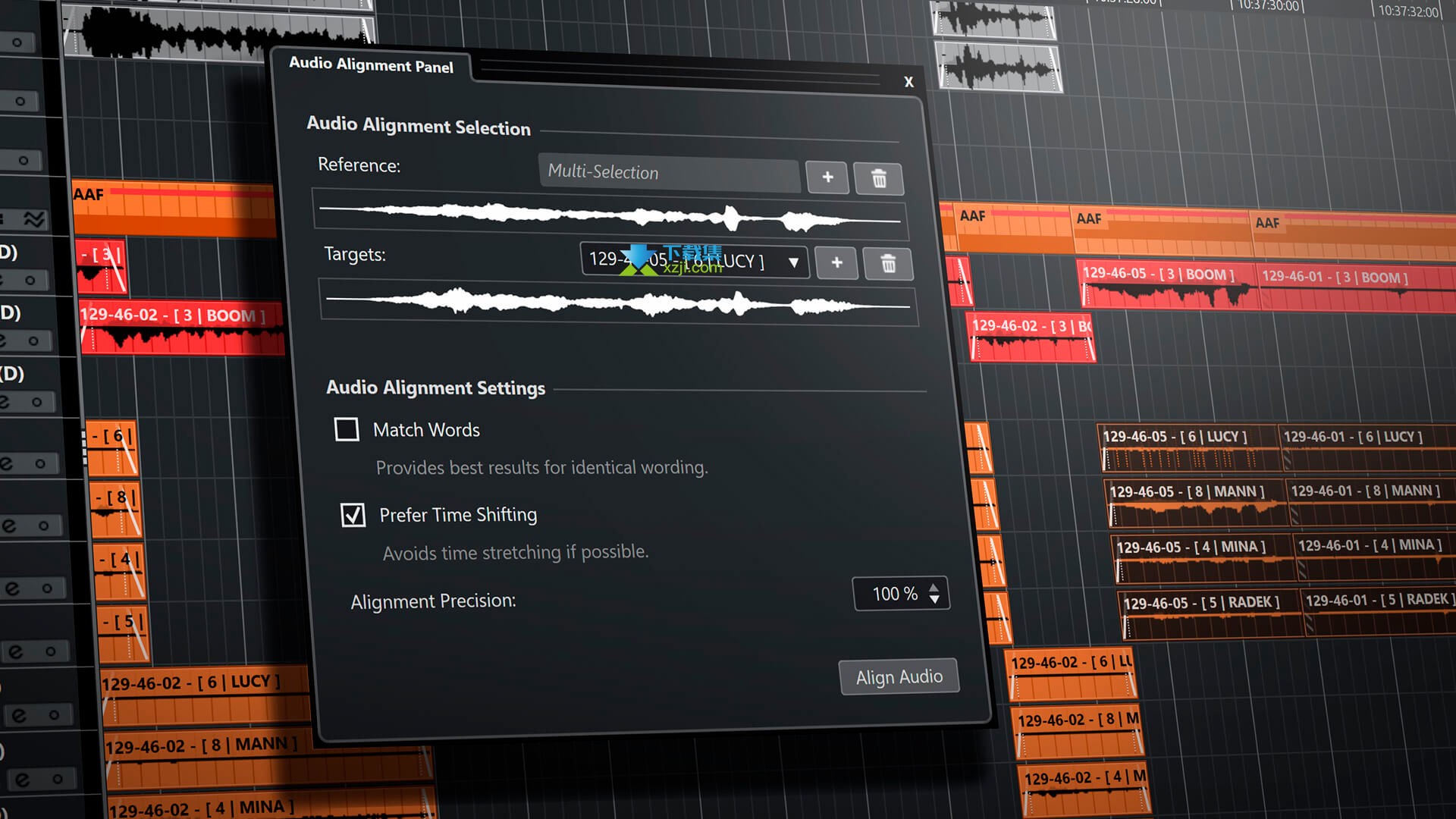The height and width of the screenshot is (819, 1456).
Task: Select the Audio Alignment Settings heading
Action: [x=435, y=388]
